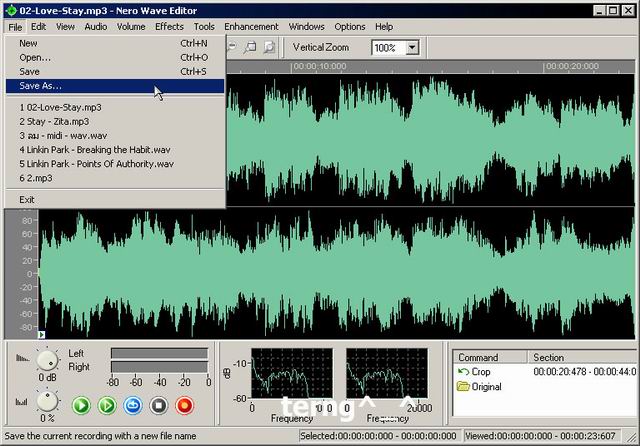Viewport: 640px width, 446px height.
Task: Click the right frequency spectrum graph
Action: click(387, 373)
